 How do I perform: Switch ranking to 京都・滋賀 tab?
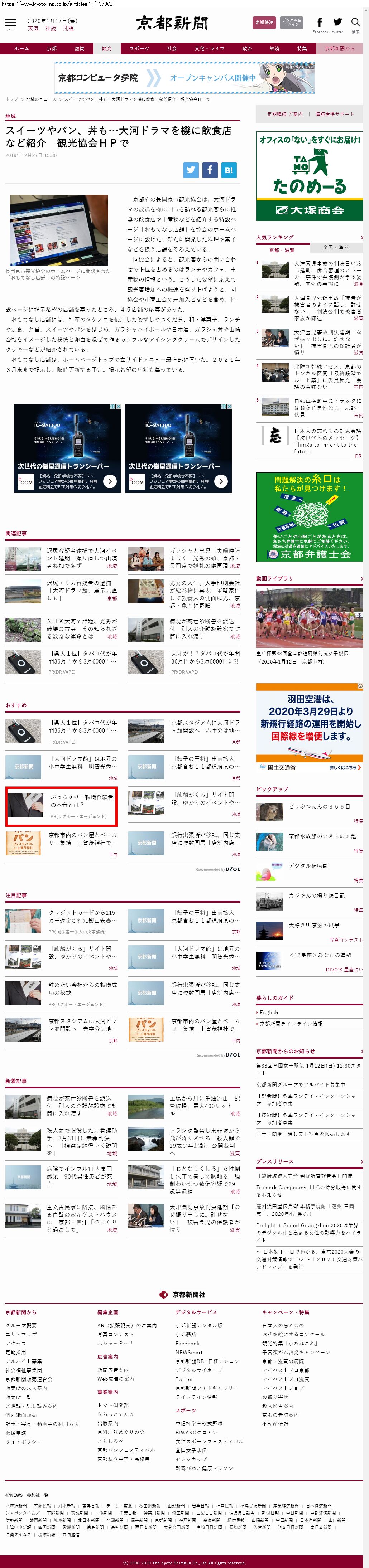point(282,250)
